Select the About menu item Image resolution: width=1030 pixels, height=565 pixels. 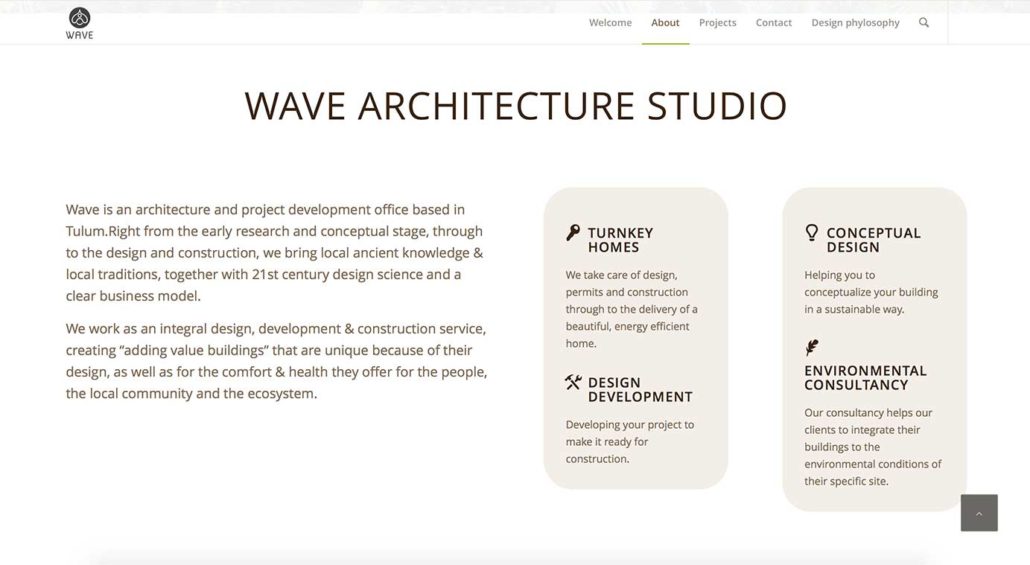pyautogui.click(x=665, y=22)
